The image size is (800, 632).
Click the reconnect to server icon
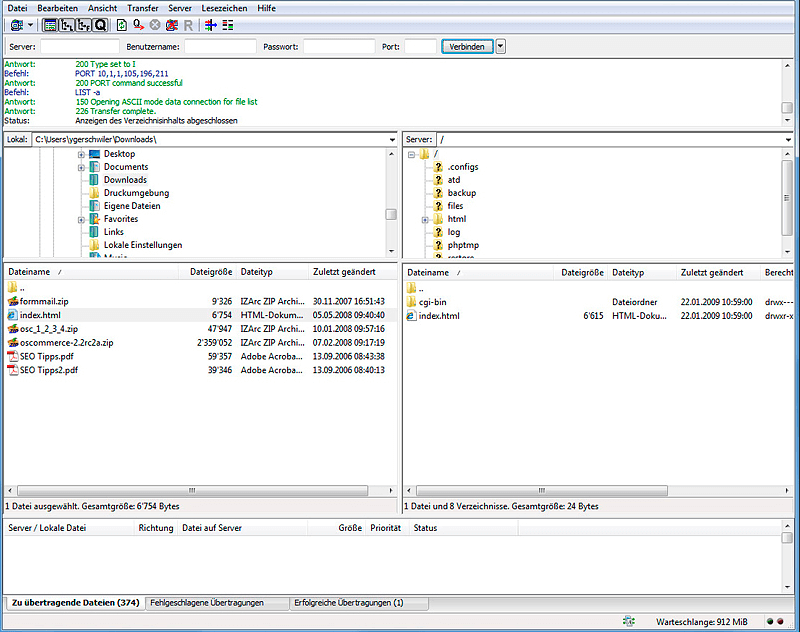[x=187, y=24]
